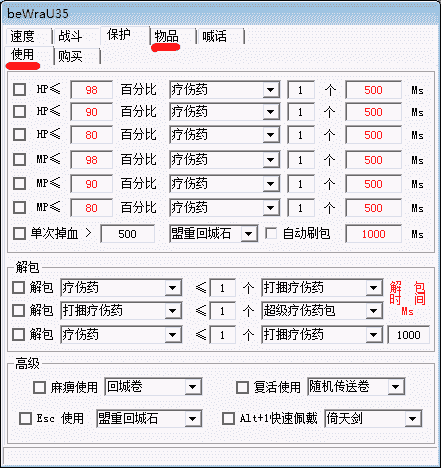441x468 pixels.
Task: Click the HP≤90 percentage input field
Action: 91,112
